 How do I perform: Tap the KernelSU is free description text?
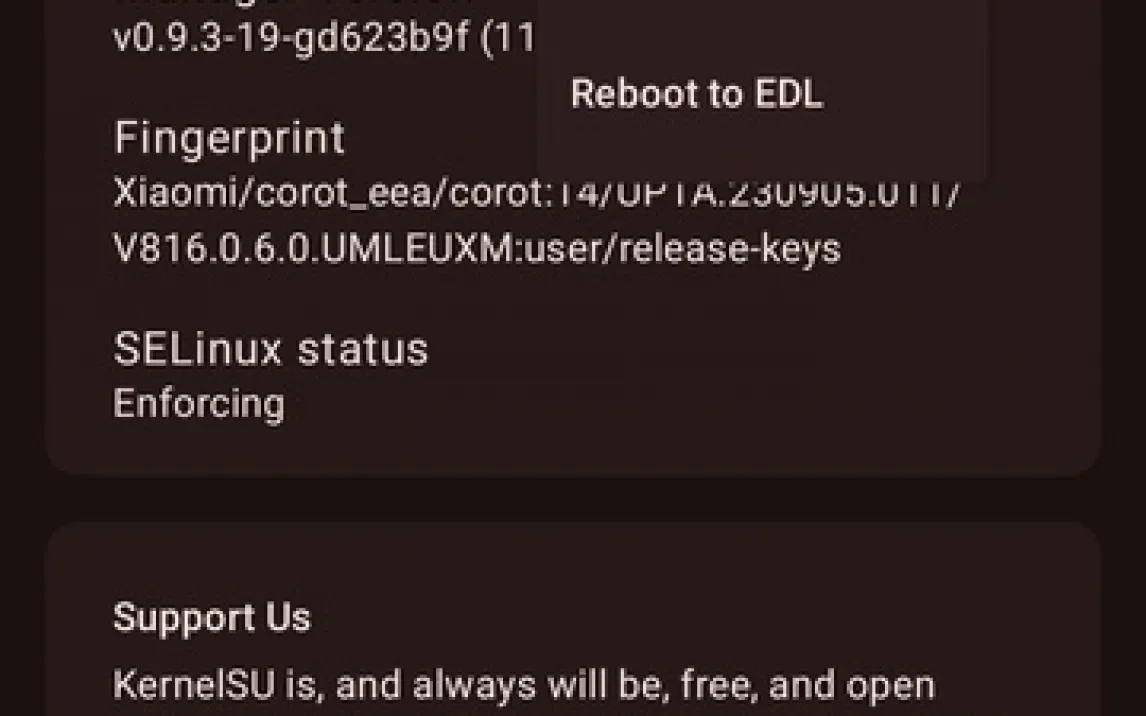(x=524, y=685)
